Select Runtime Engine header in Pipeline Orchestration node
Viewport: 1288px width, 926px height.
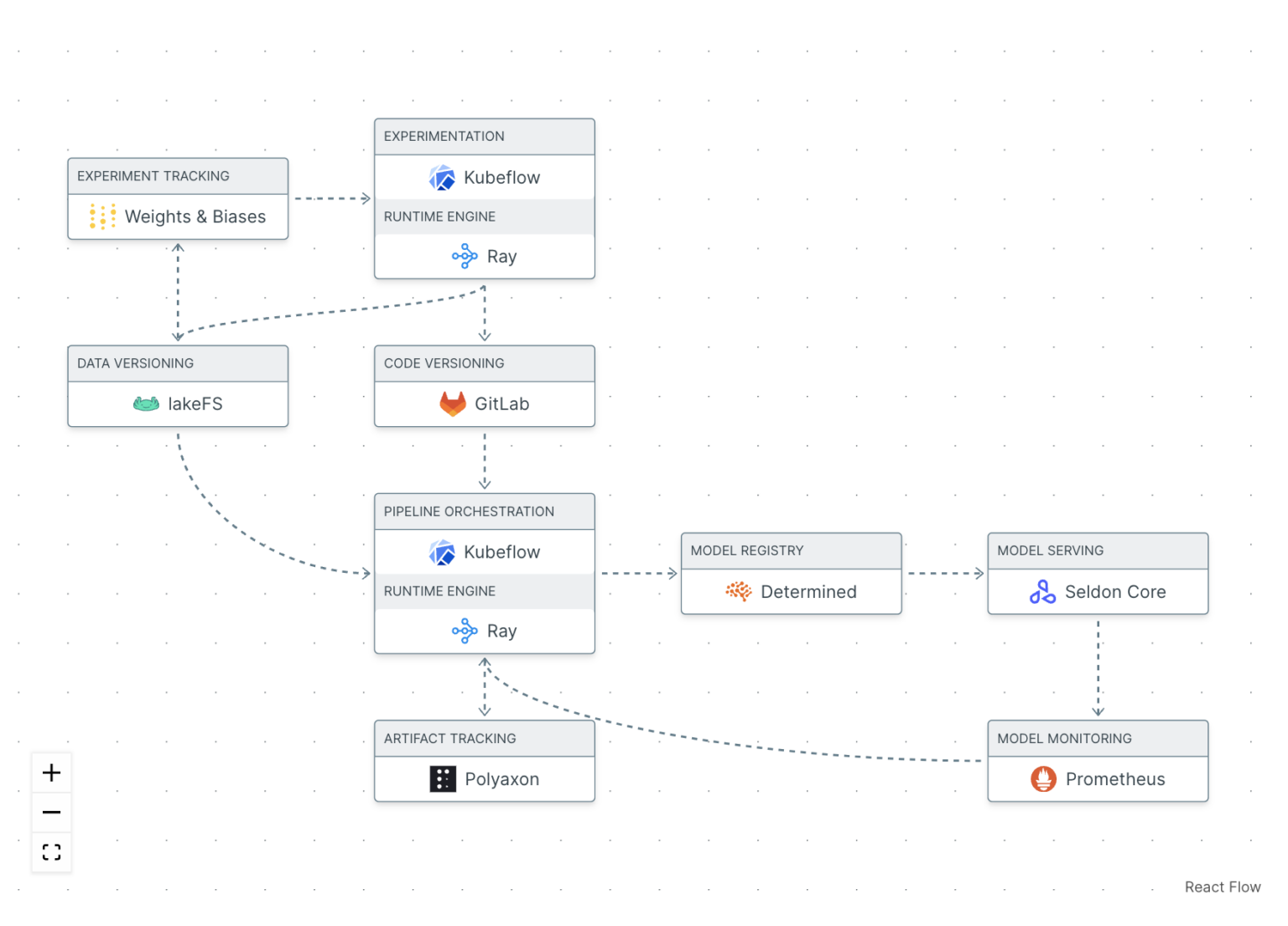pos(485,591)
